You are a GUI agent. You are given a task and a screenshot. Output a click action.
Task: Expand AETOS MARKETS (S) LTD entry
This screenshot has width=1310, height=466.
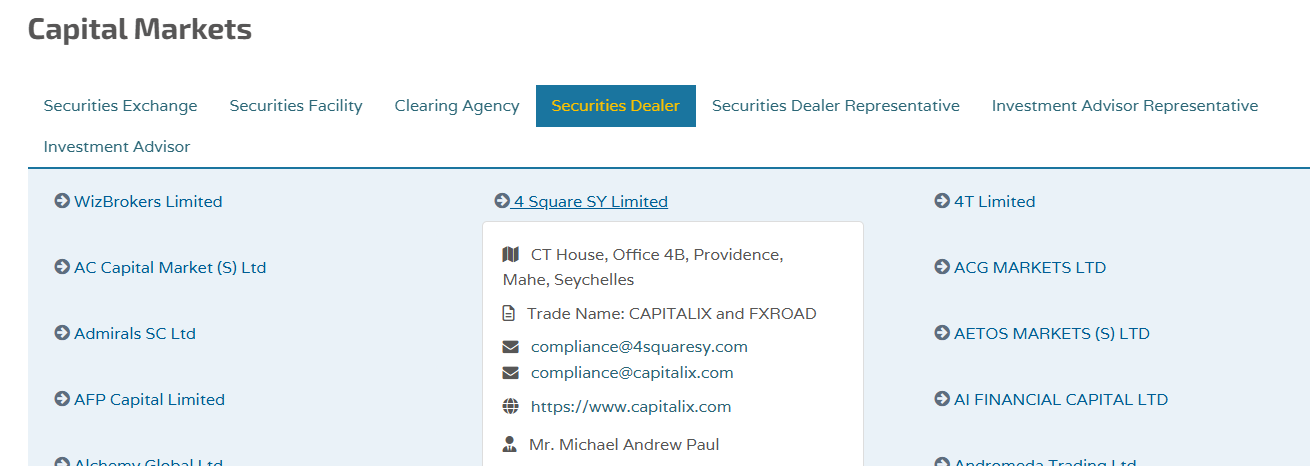[x=1051, y=334]
